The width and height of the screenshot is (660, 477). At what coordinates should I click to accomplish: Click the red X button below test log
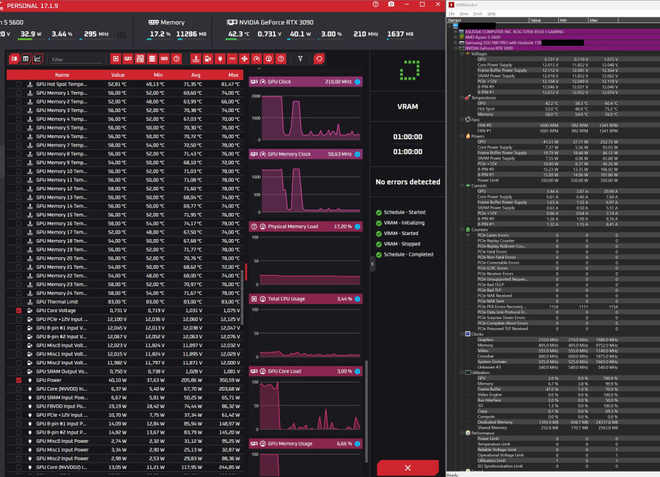[x=407, y=468]
